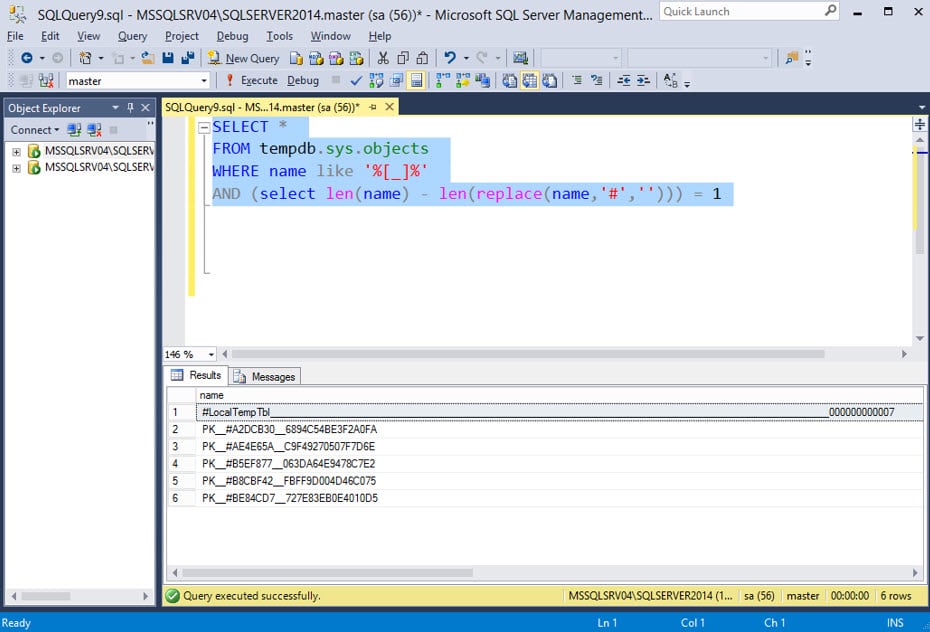This screenshot has width=930, height=632.
Task: Click the Paste icon
Action: 422,58
